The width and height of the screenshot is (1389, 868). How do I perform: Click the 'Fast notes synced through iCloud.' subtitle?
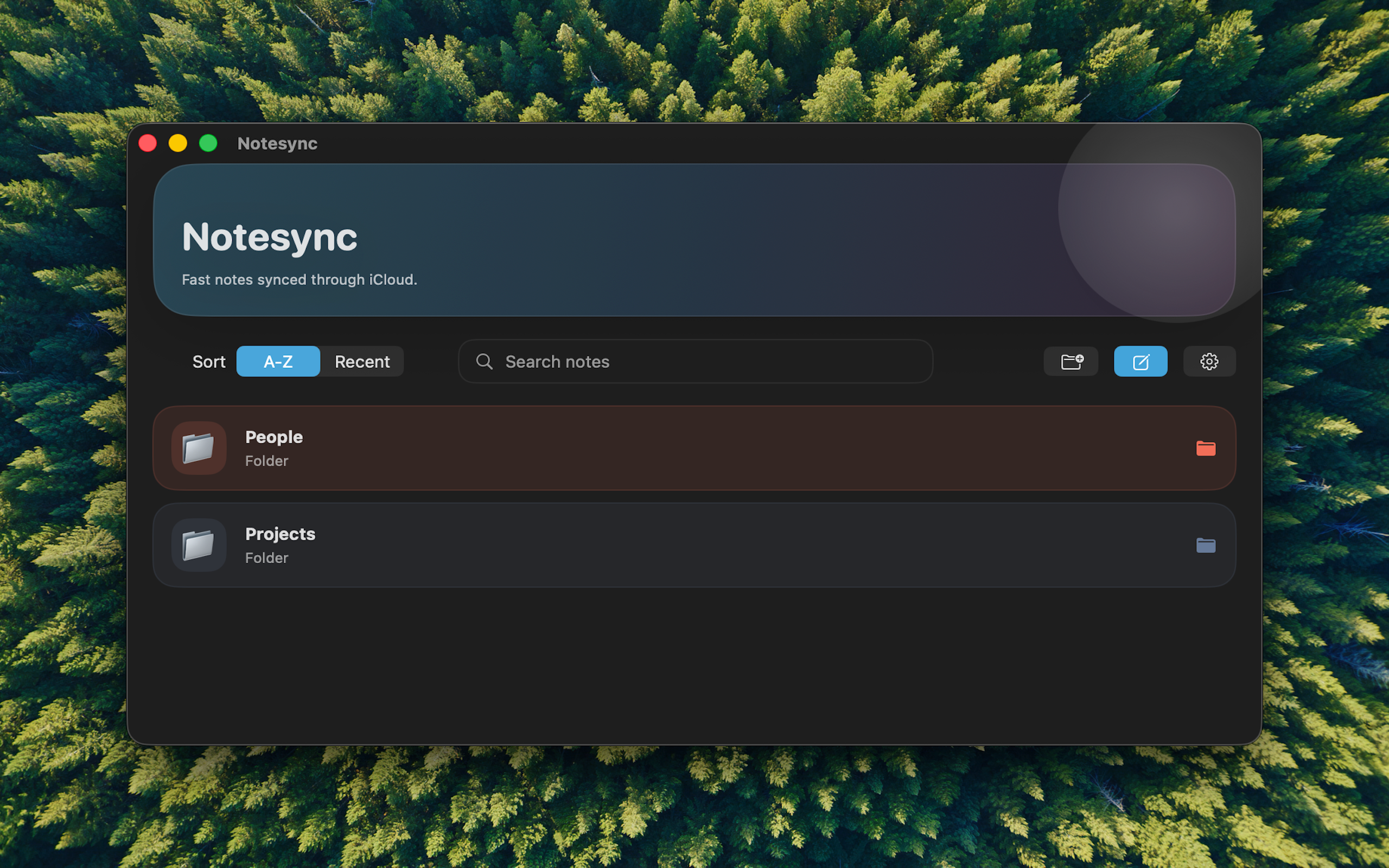(299, 279)
